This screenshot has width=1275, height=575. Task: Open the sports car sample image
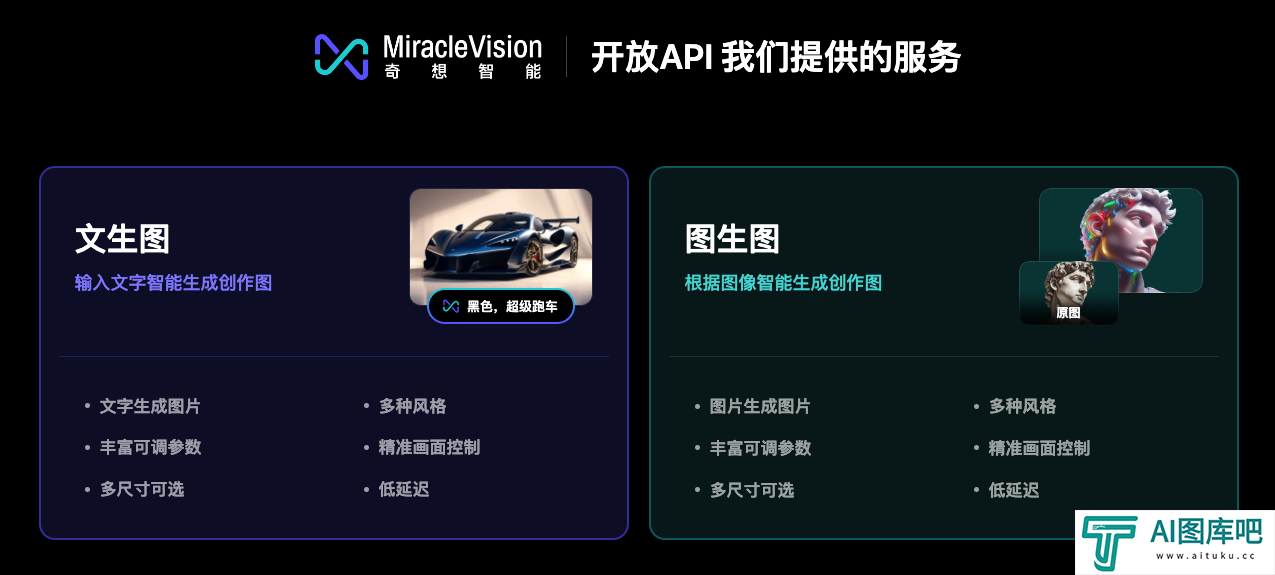[501, 246]
